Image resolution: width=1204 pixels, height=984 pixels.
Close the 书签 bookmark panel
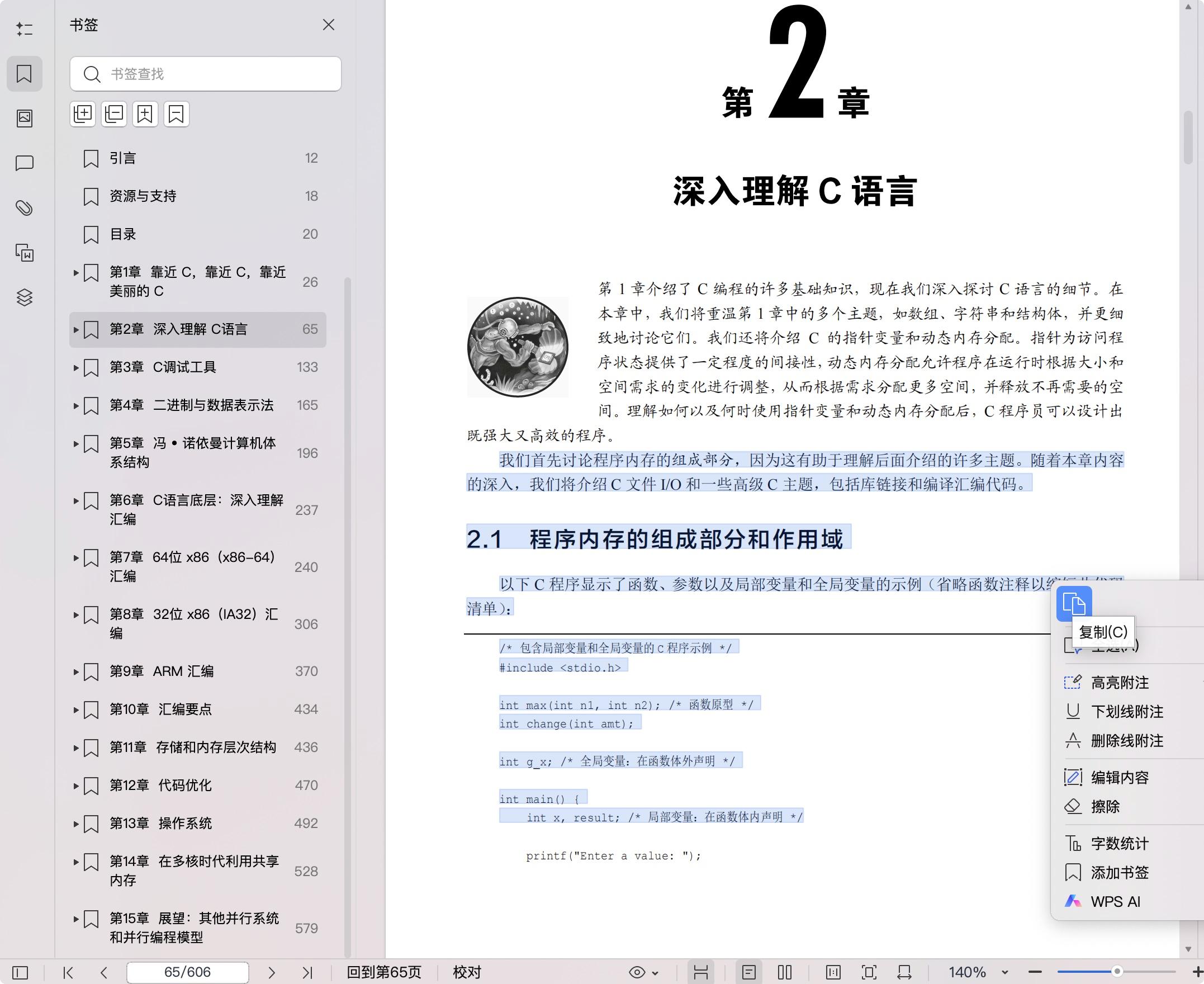(x=329, y=25)
